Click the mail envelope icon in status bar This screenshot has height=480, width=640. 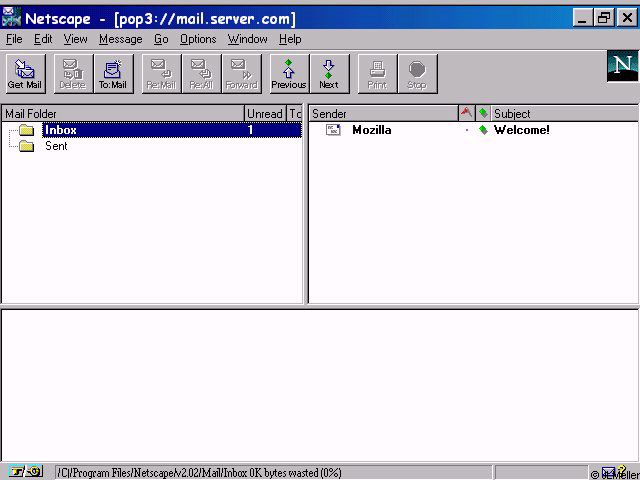[608, 472]
